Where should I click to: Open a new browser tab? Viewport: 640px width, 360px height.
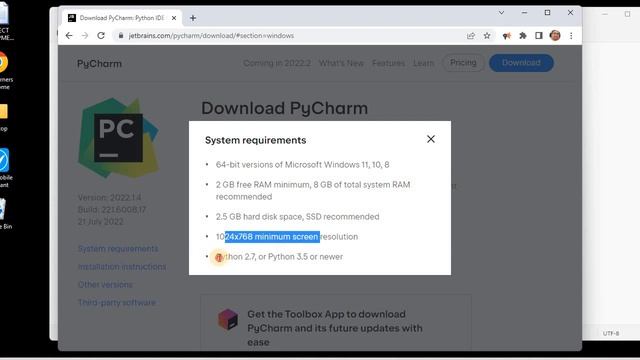pyautogui.click(x=193, y=18)
